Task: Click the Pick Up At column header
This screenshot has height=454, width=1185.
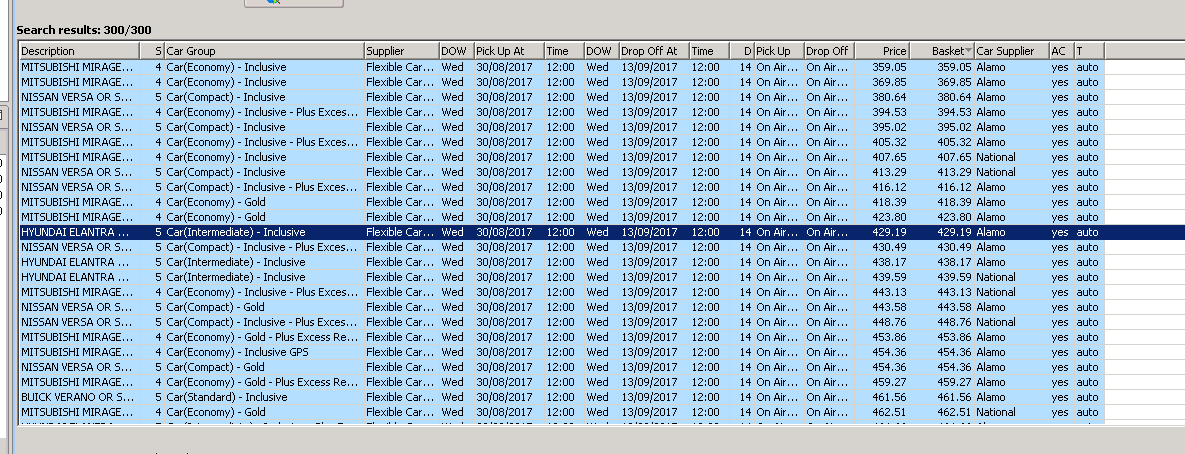Action: tap(509, 51)
